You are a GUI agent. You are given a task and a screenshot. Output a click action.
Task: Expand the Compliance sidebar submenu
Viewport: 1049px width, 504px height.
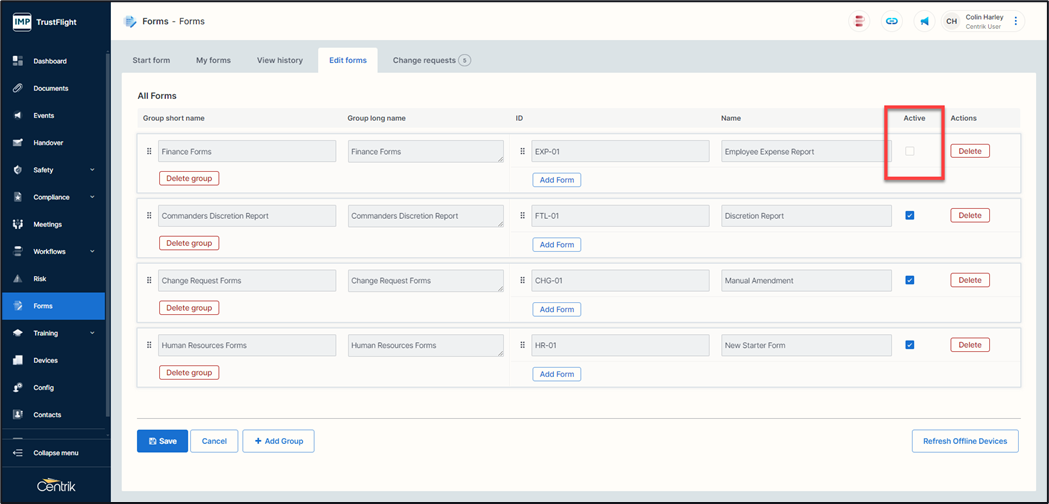click(92, 197)
